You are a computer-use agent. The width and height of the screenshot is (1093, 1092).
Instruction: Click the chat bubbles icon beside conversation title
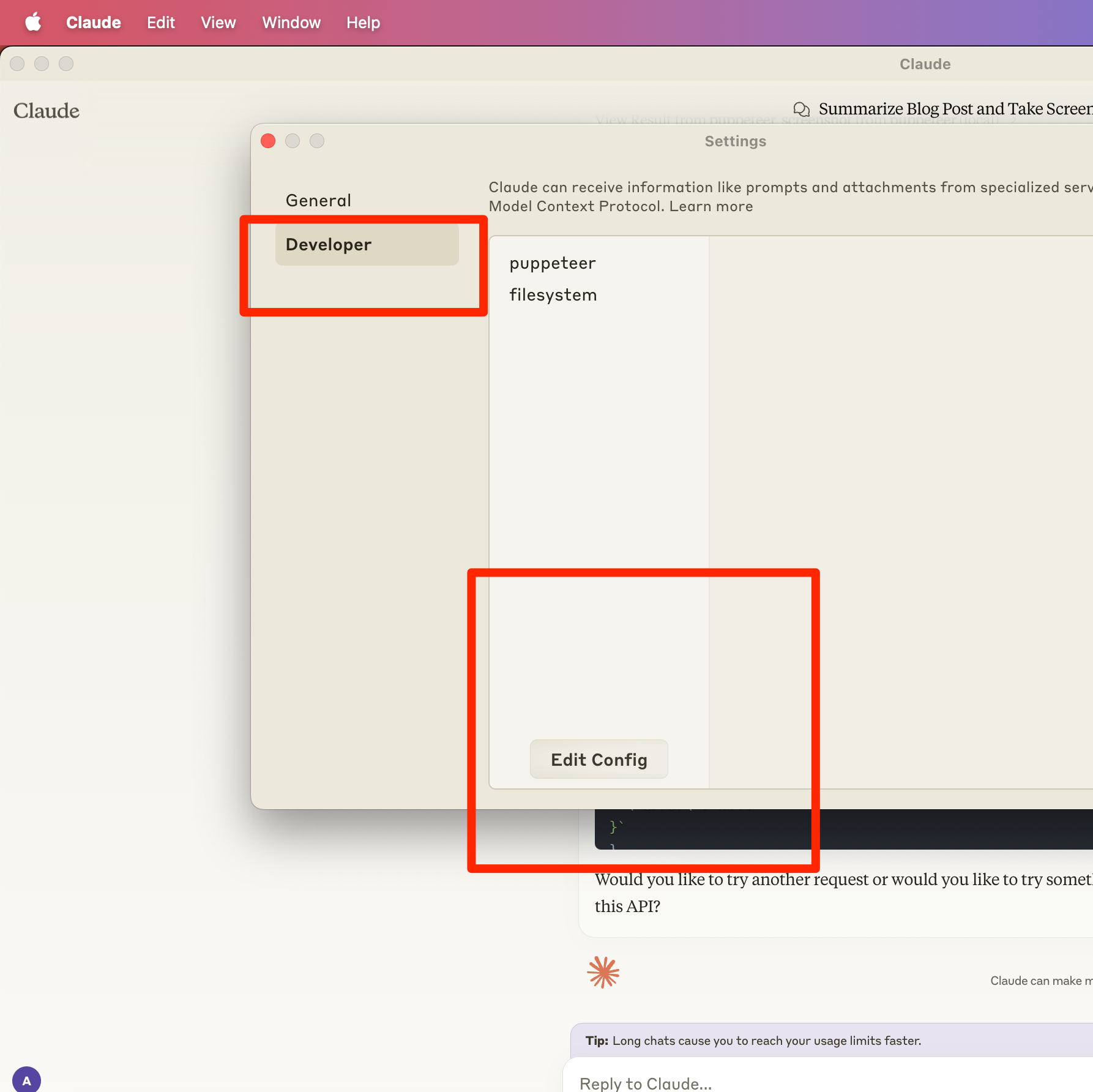point(802,109)
